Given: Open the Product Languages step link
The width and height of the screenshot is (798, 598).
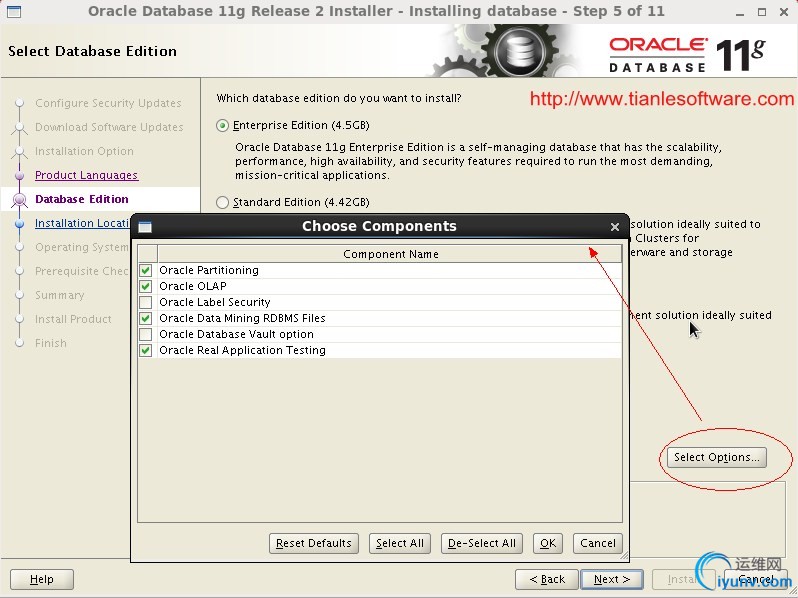Looking at the screenshot, I should [x=87, y=175].
